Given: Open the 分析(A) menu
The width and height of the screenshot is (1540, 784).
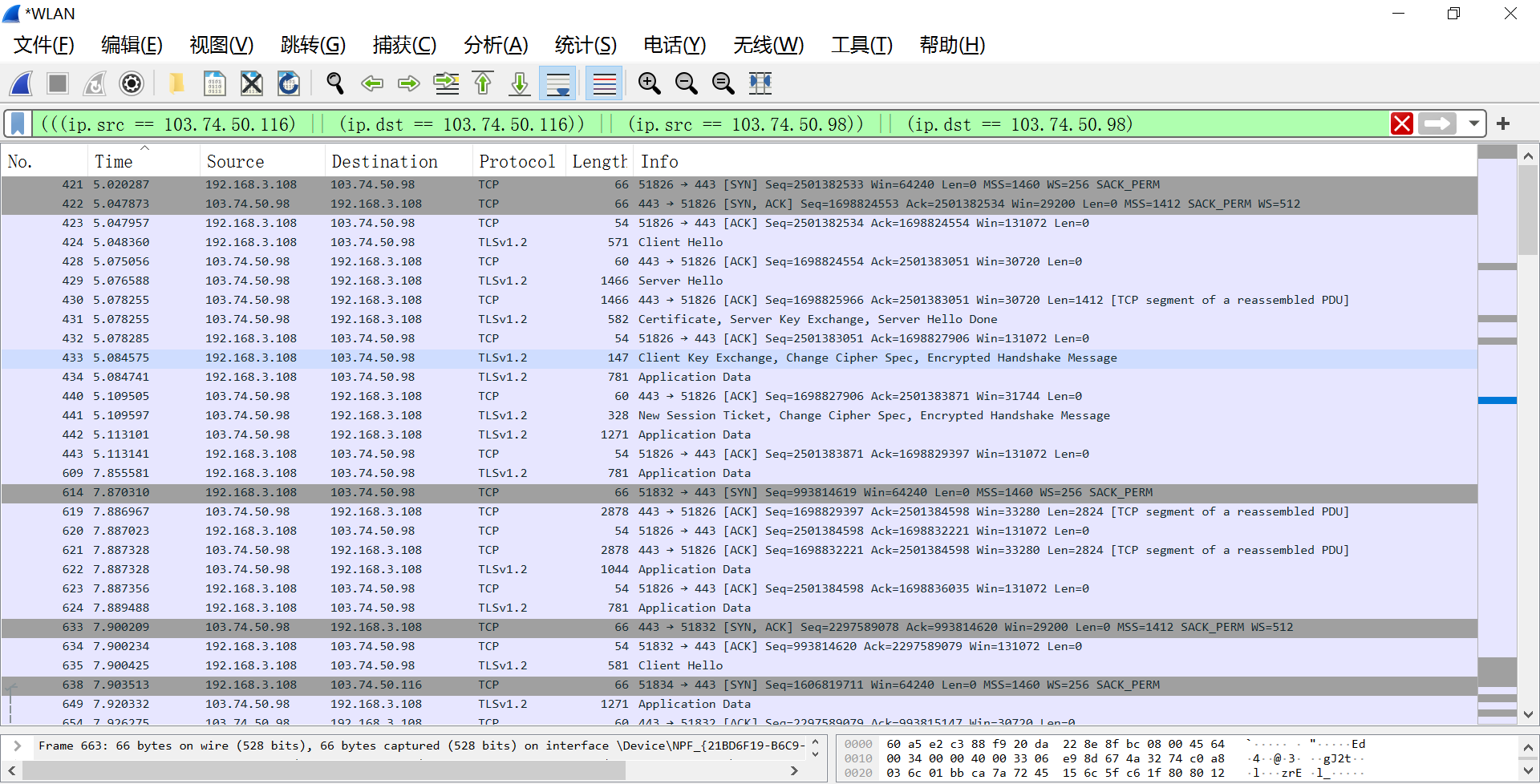Looking at the screenshot, I should [496, 45].
